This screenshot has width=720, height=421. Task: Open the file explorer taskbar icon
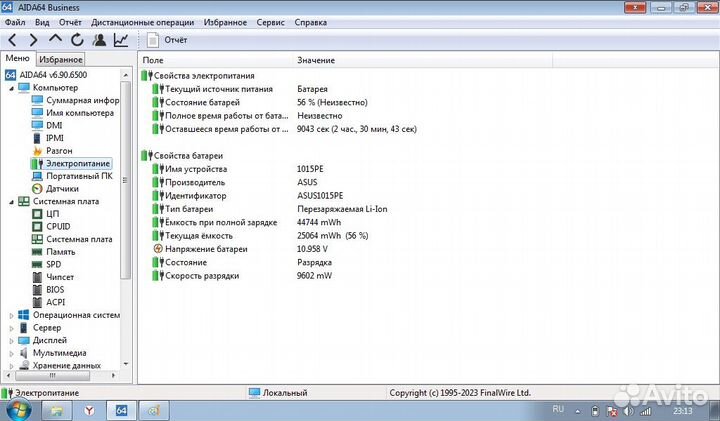[57, 410]
